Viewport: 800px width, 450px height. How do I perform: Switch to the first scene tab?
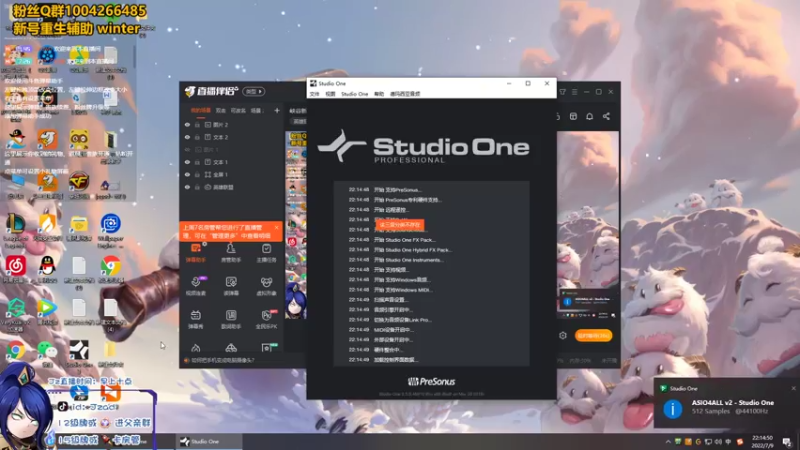[x=201, y=110]
